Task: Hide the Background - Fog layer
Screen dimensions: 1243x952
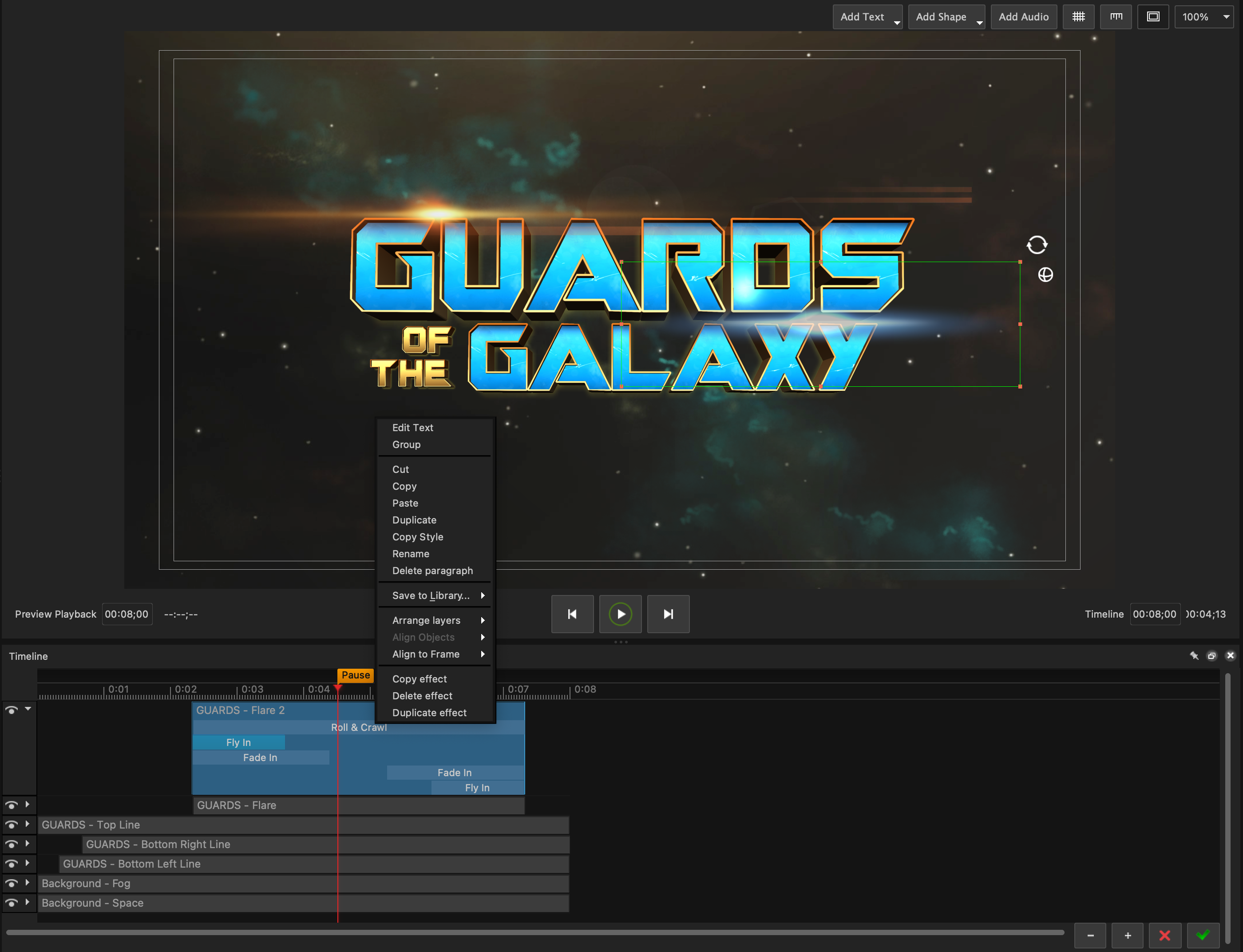Action: pyautogui.click(x=12, y=883)
